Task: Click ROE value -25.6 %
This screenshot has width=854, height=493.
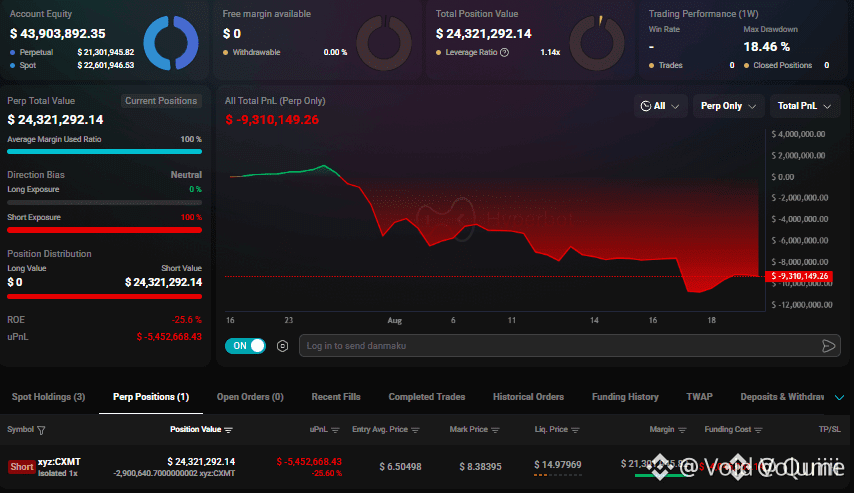Action: [186, 320]
